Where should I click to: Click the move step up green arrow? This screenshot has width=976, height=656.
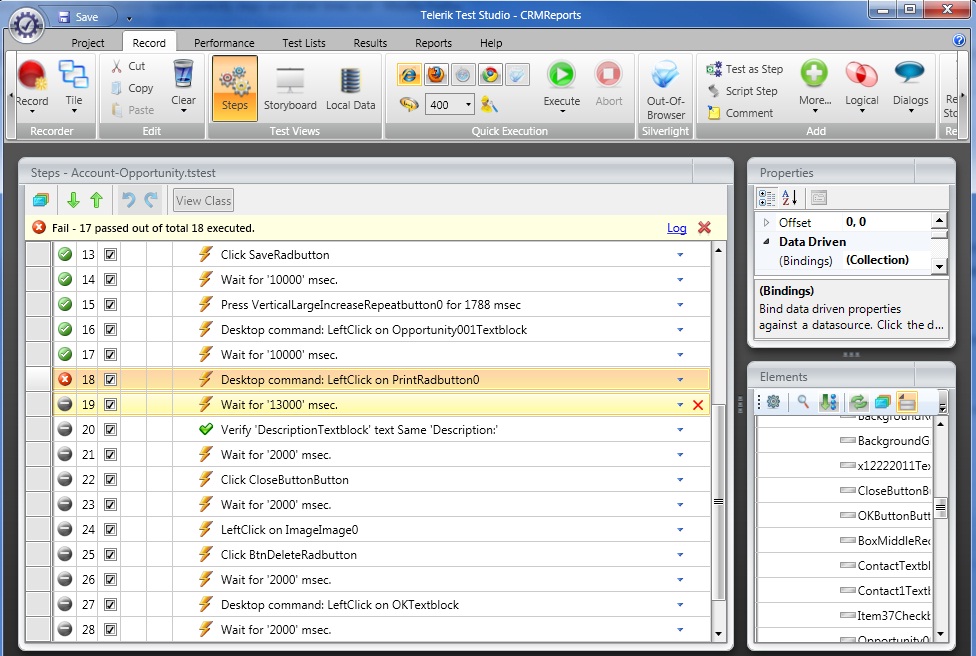(96, 200)
